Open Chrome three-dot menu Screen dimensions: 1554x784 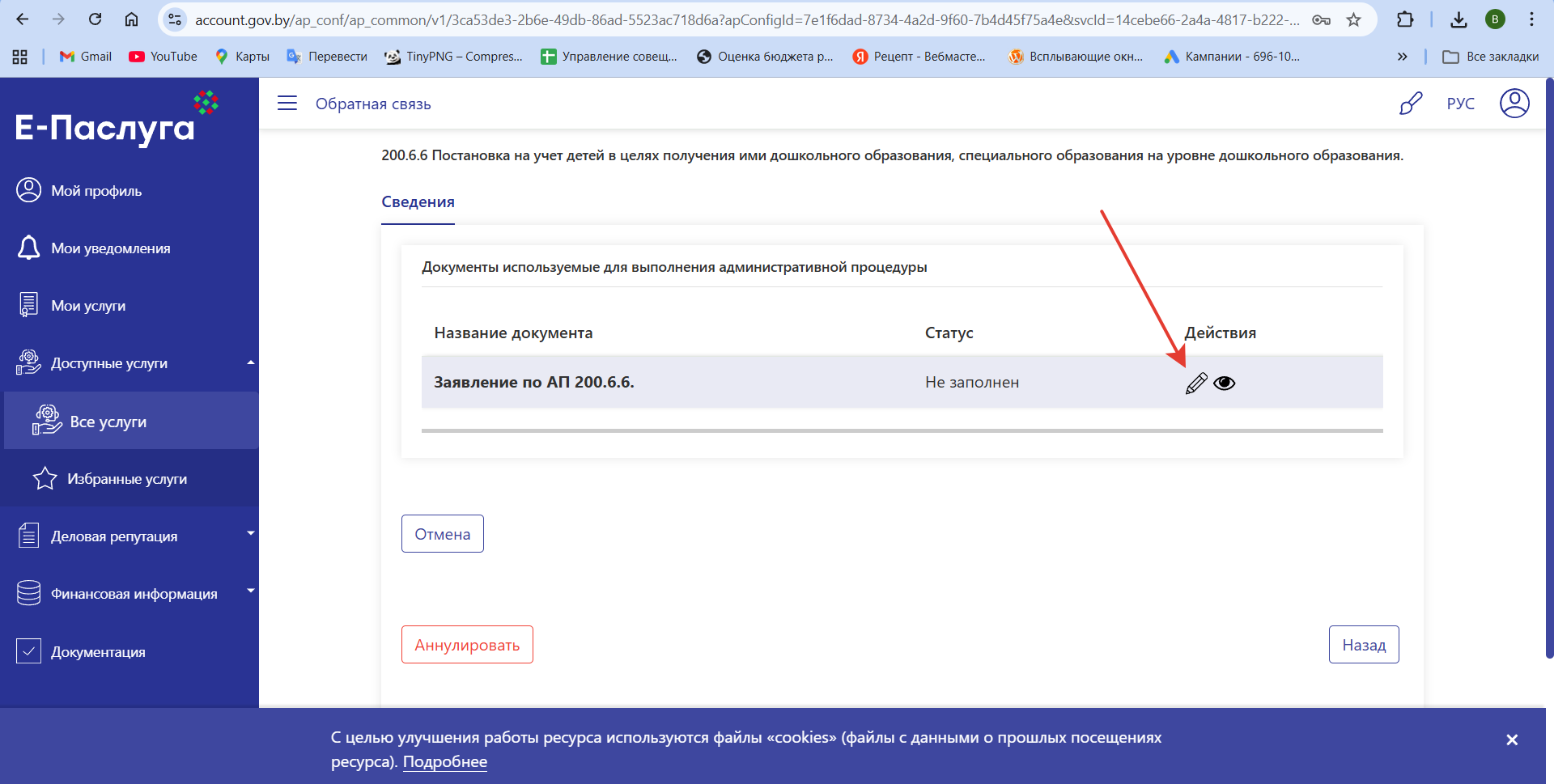1531,19
